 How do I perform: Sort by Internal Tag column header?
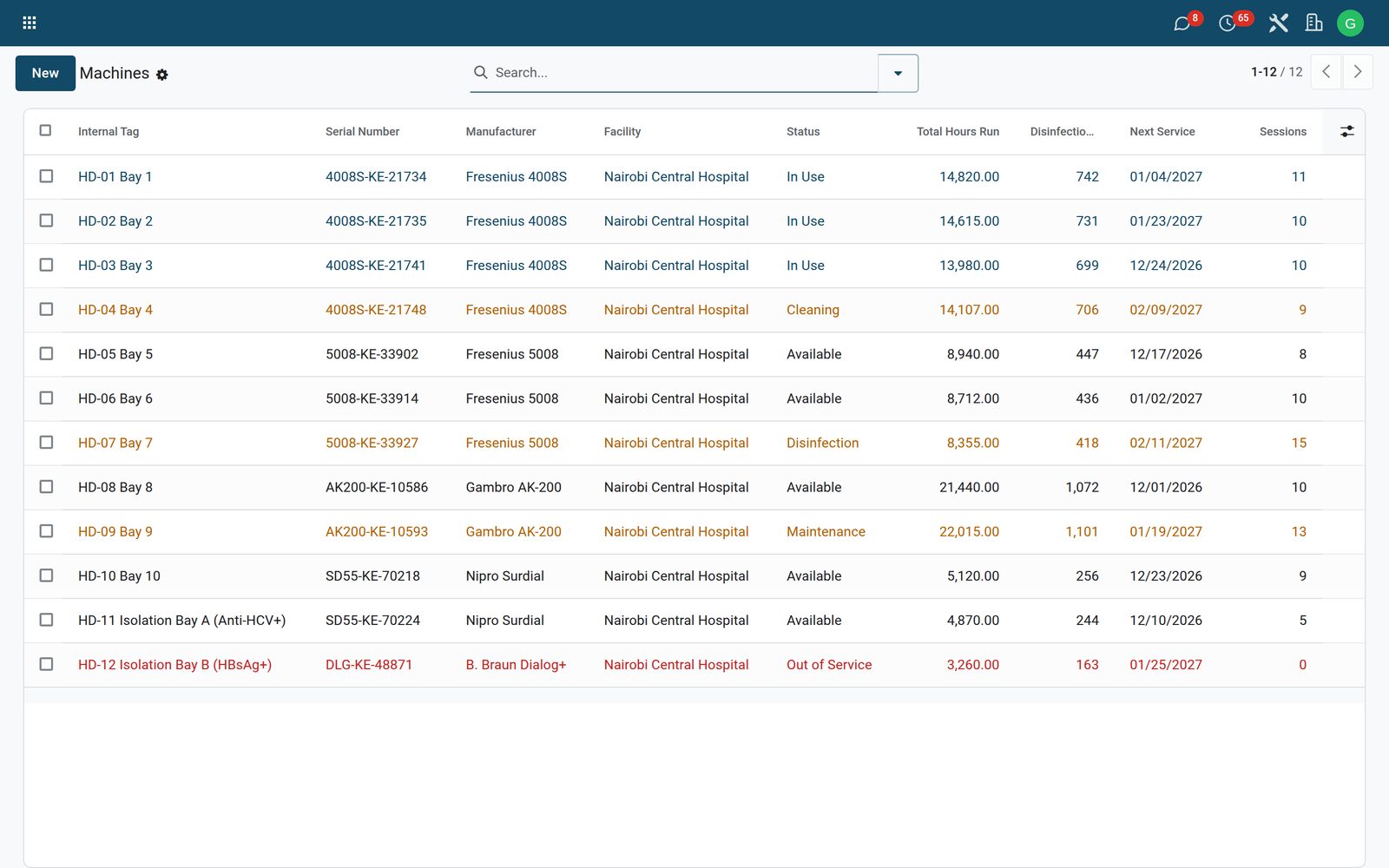(x=109, y=132)
